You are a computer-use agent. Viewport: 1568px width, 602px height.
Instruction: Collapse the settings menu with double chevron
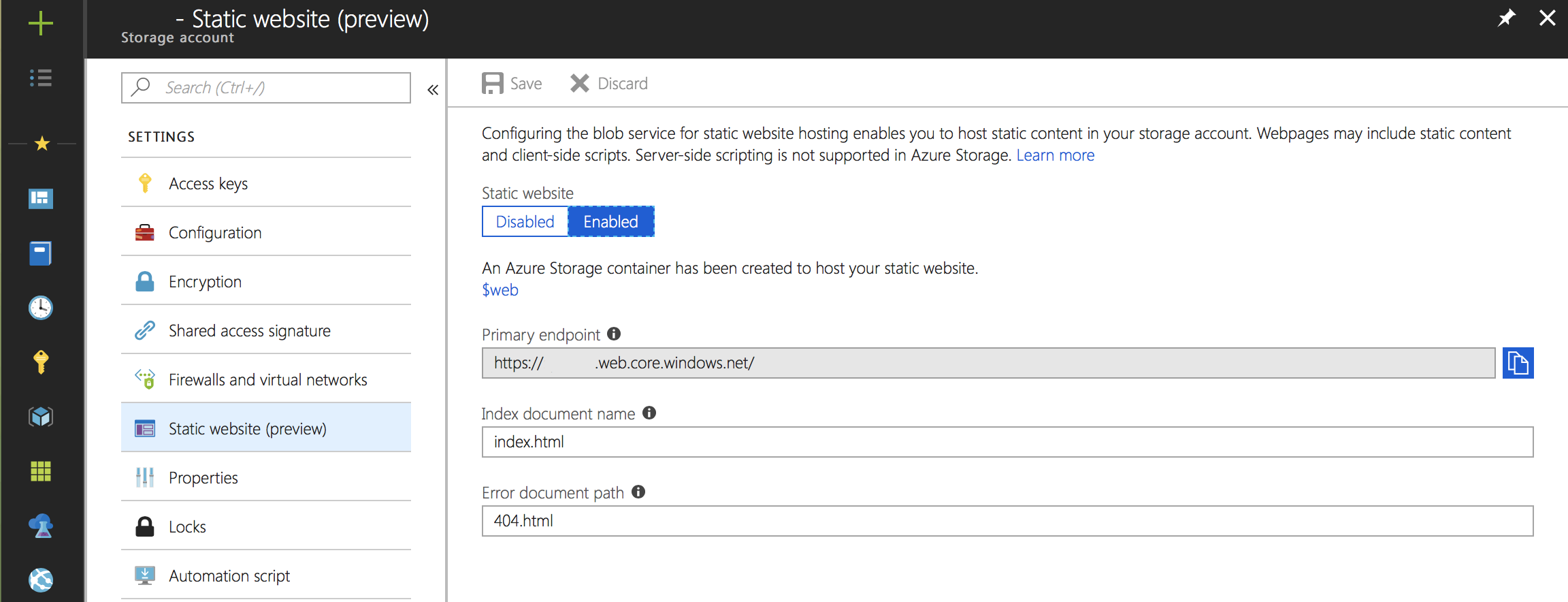click(433, 90)
